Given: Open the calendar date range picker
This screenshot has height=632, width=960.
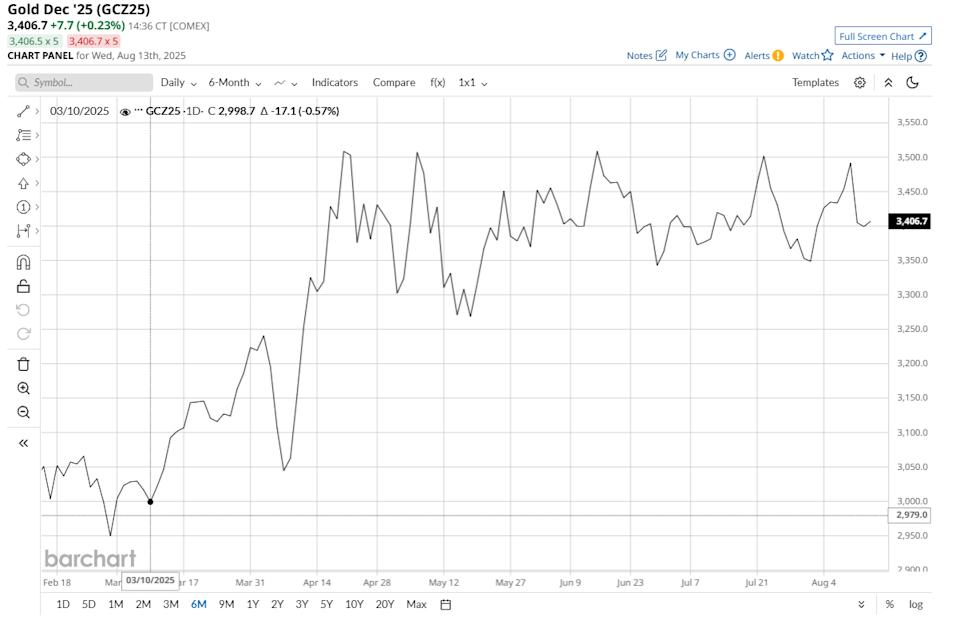Looking at the screenshot, I should tap(446, 604).
